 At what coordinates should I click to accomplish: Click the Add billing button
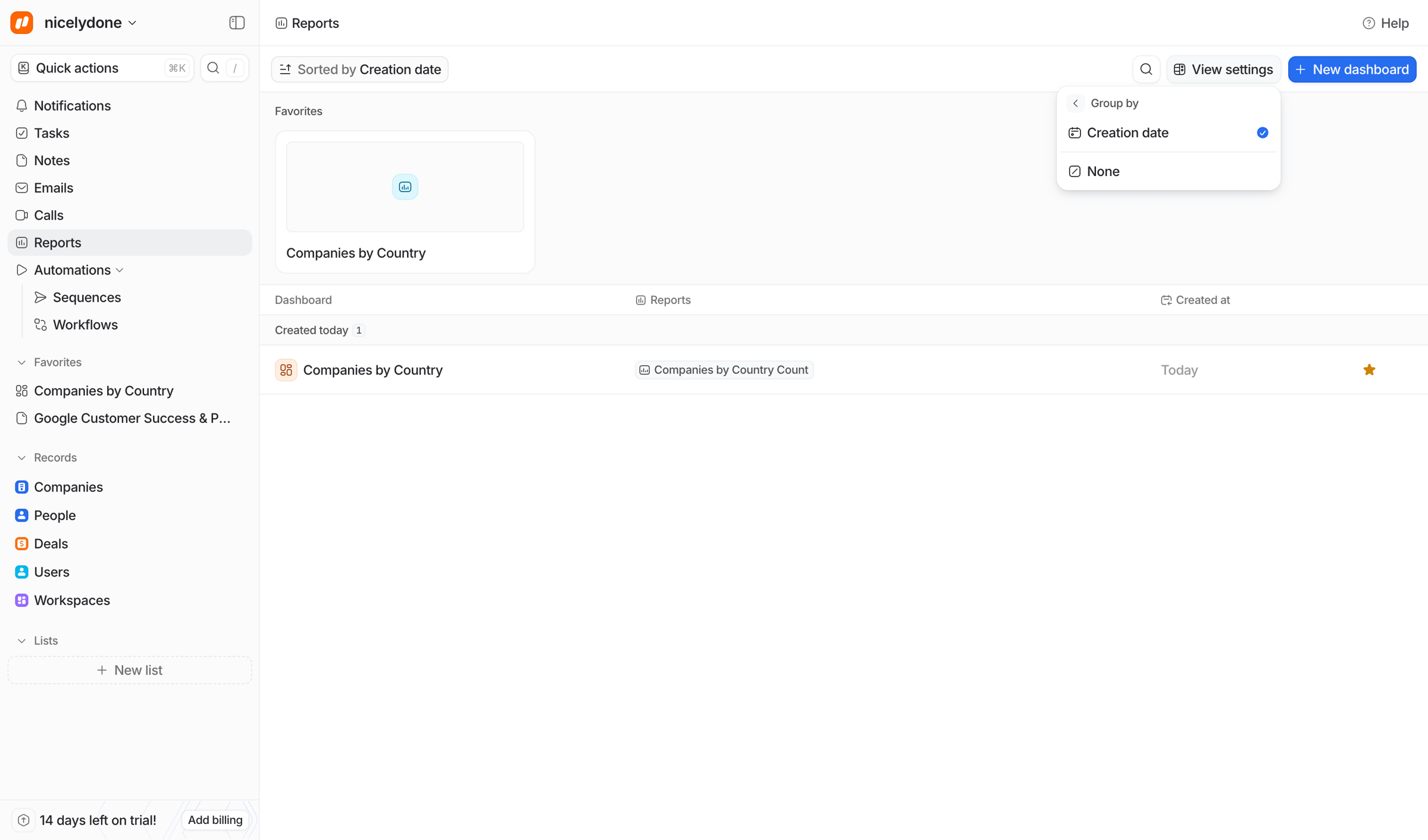click(x=215, y=820)
